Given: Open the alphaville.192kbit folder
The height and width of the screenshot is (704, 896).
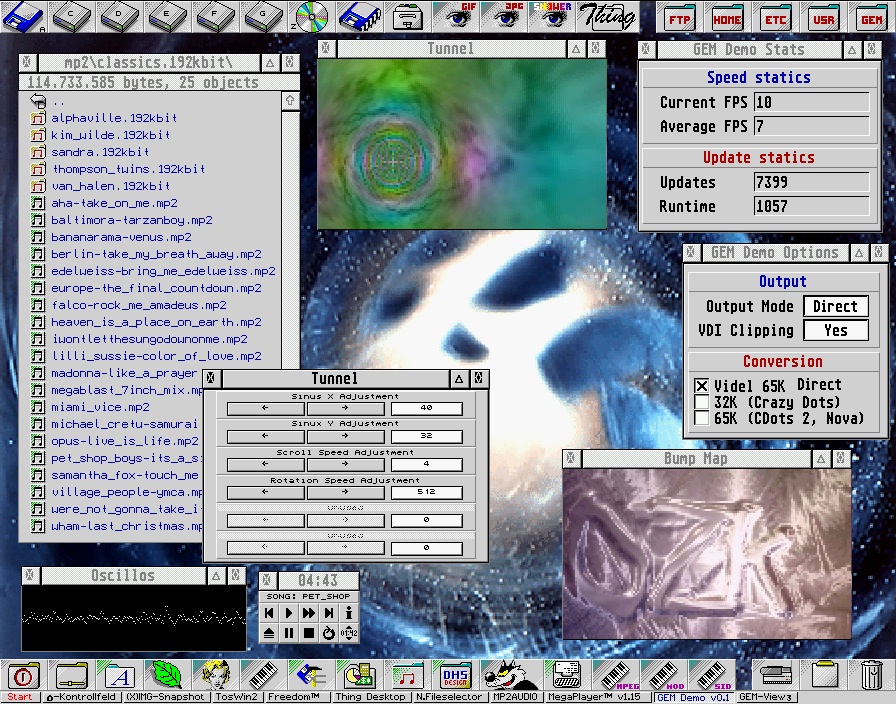Looking at the screenshot, I should pyautogui.click(x=114, y=118).
